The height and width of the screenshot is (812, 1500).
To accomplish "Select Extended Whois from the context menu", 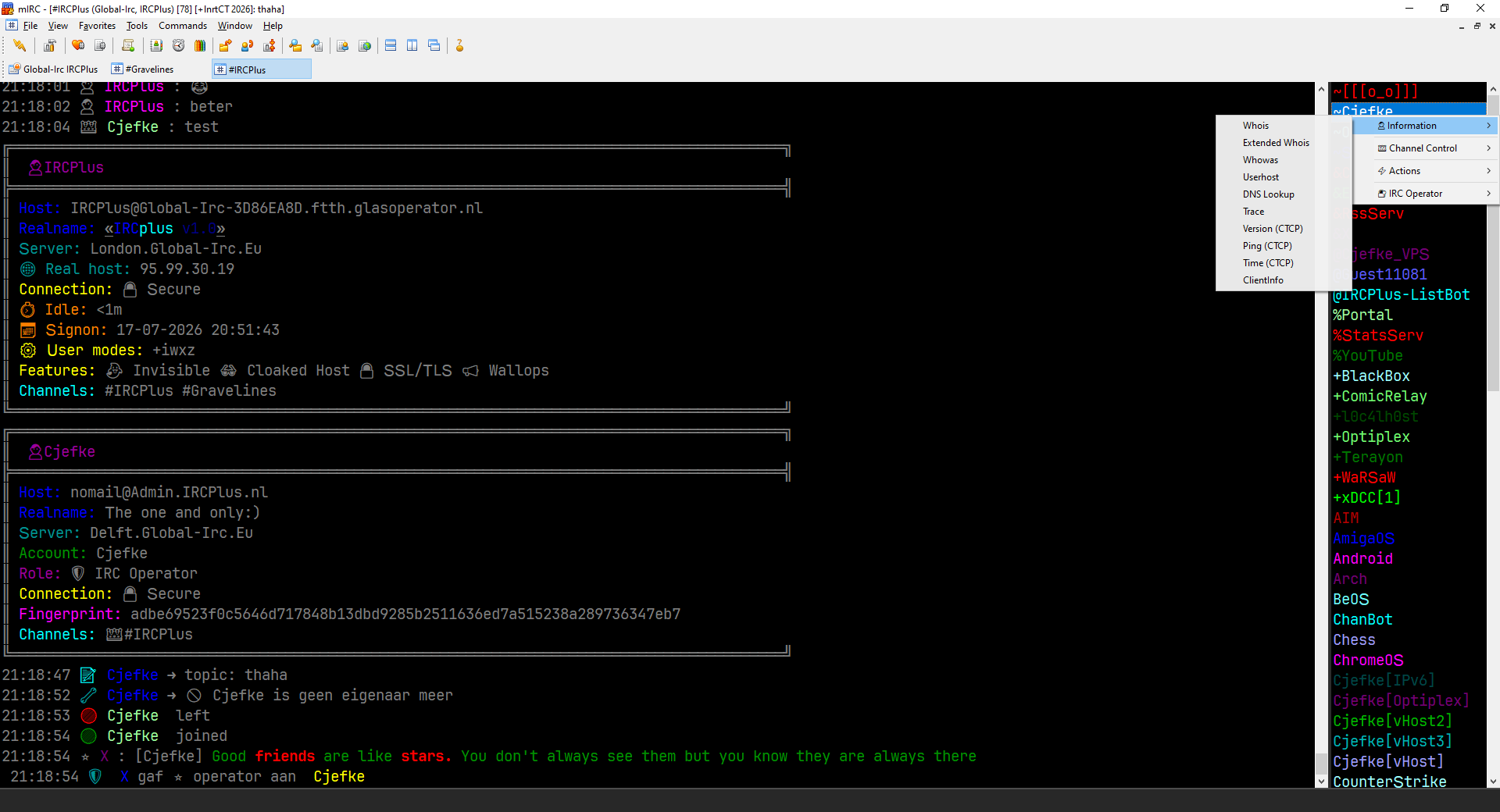I will click(x=1276, y=143).
